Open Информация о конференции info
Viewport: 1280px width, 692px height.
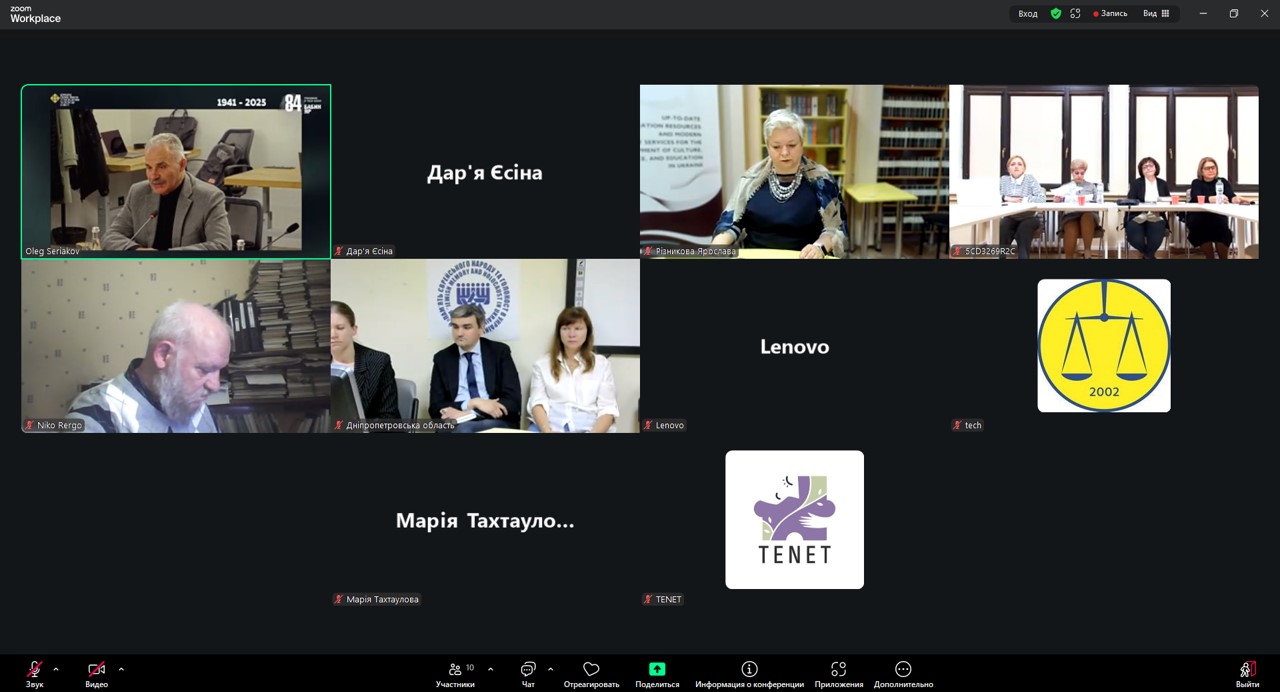click(749, 670)
